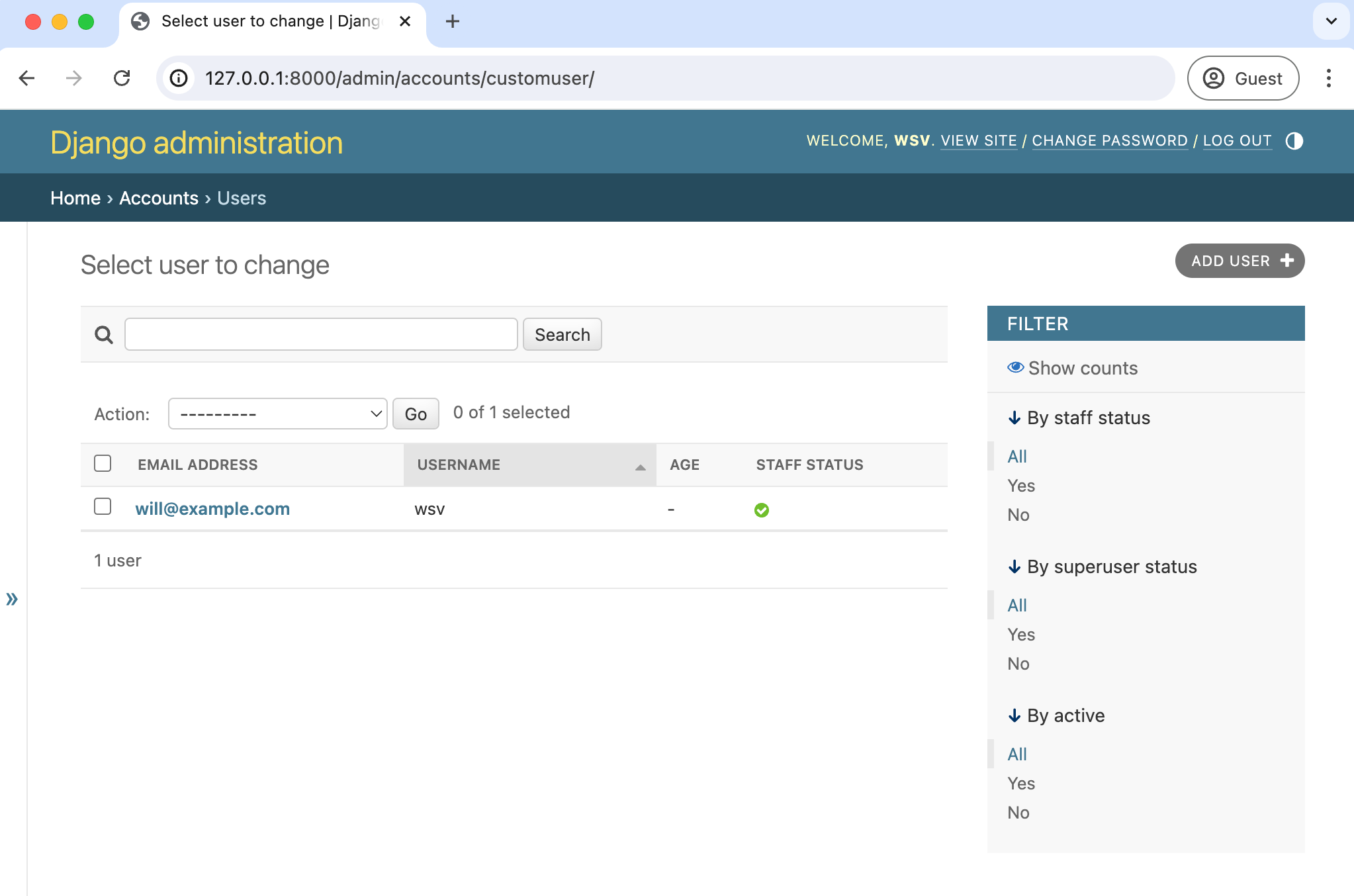Sort by Email Address column header

click(x=197, y=465)
